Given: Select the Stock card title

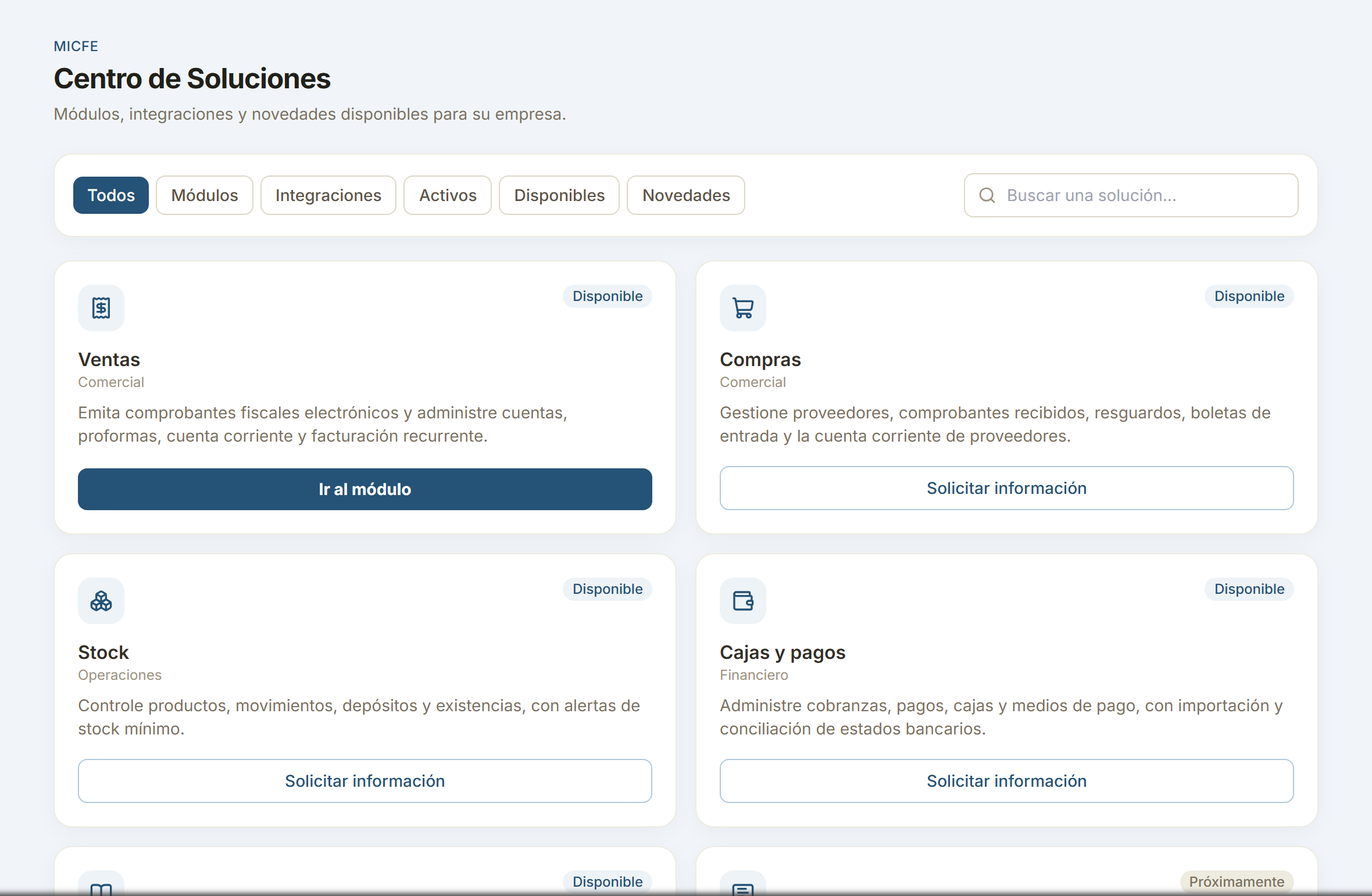Looking at the screenshot, I should 103,653.
